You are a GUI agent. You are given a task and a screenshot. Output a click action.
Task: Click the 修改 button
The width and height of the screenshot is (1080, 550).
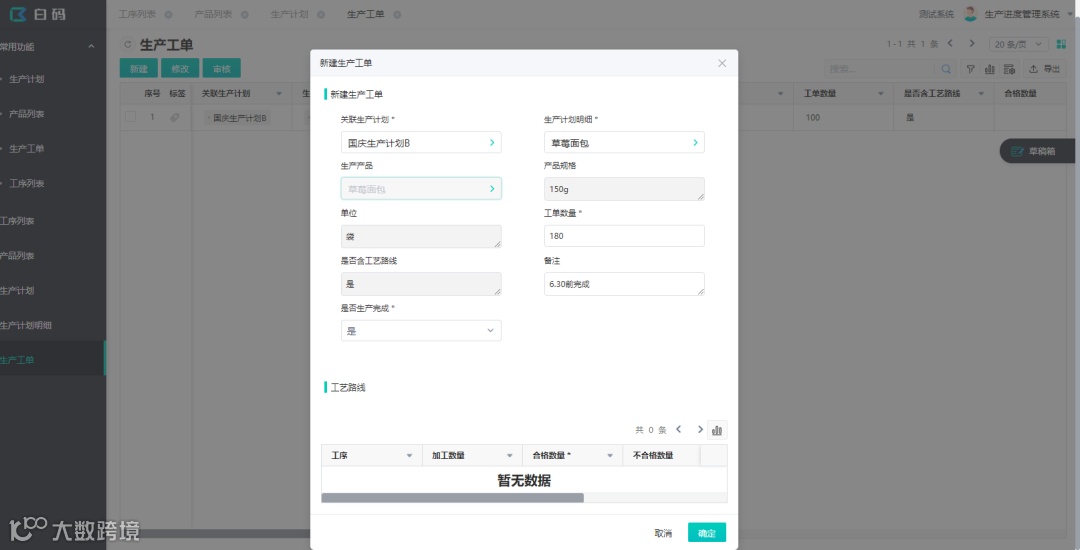coord(180,68)
